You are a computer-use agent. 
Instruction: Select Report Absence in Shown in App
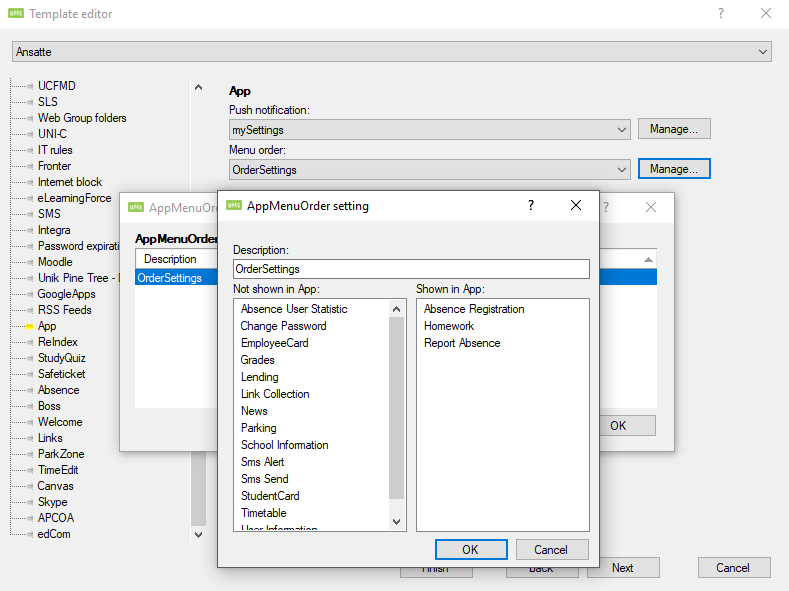point(462,343)
